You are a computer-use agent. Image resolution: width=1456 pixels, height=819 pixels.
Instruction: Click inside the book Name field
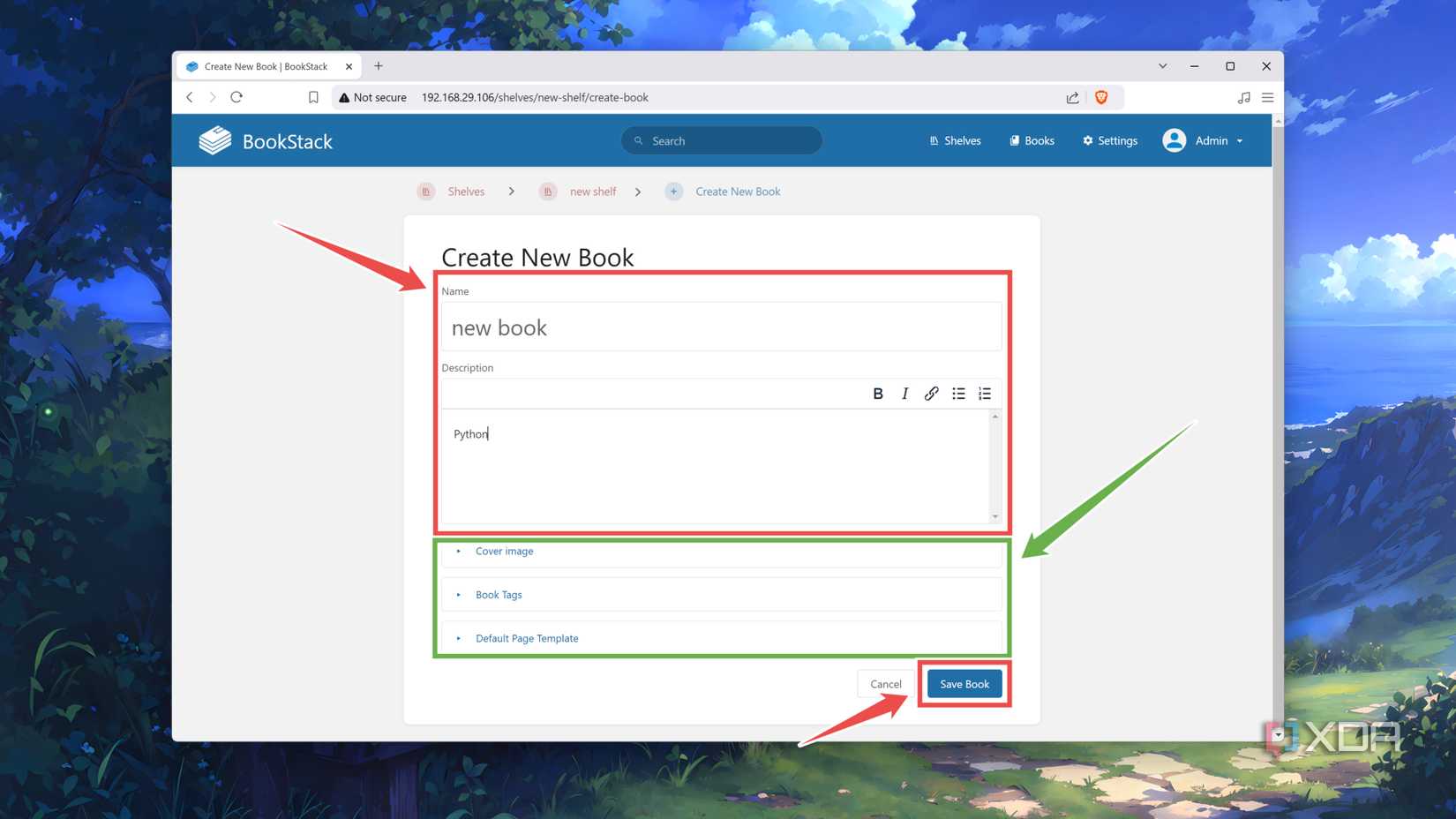[721, 327]
